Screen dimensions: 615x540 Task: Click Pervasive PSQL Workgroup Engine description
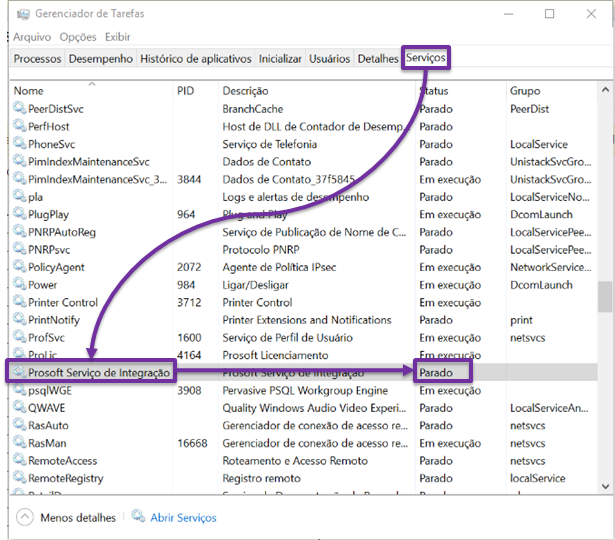305,391
